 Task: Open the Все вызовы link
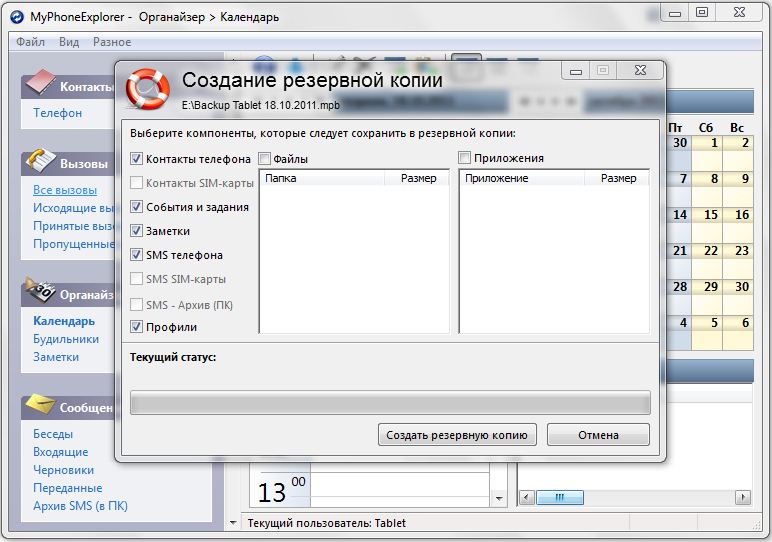click(x=65, y=190)
